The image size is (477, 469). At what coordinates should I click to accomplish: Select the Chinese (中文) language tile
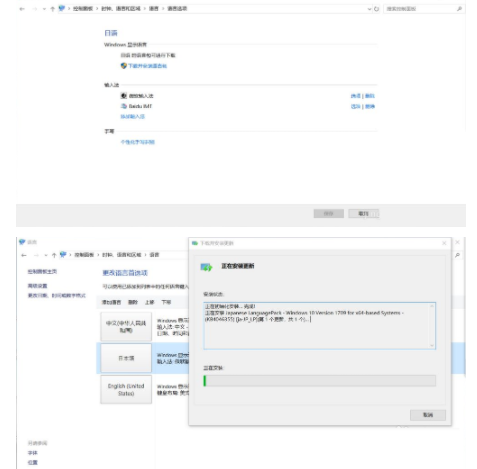click(x=126, y=327)
